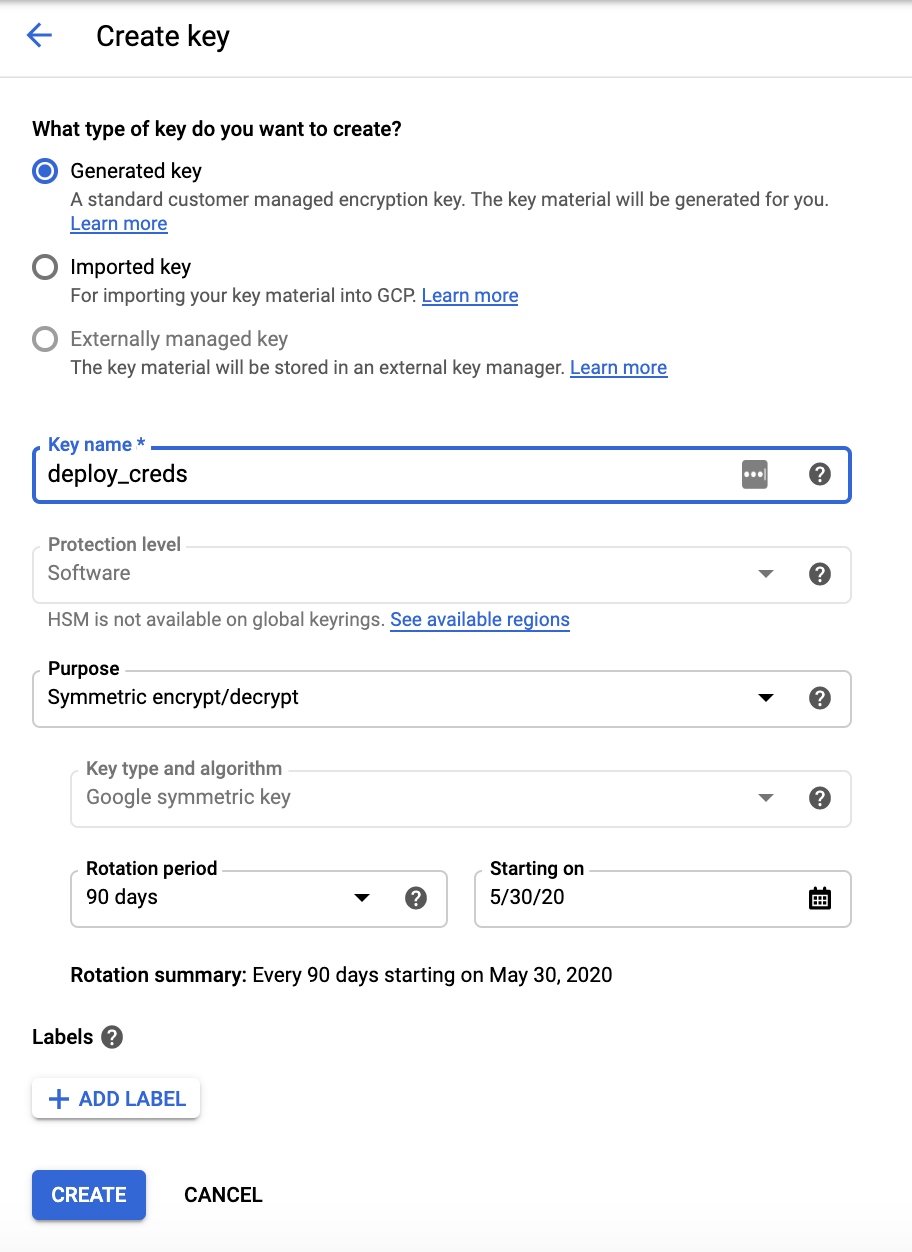Select the Imported key option
This screenshot has height=1252, width=912.
[x=44, y=267]
